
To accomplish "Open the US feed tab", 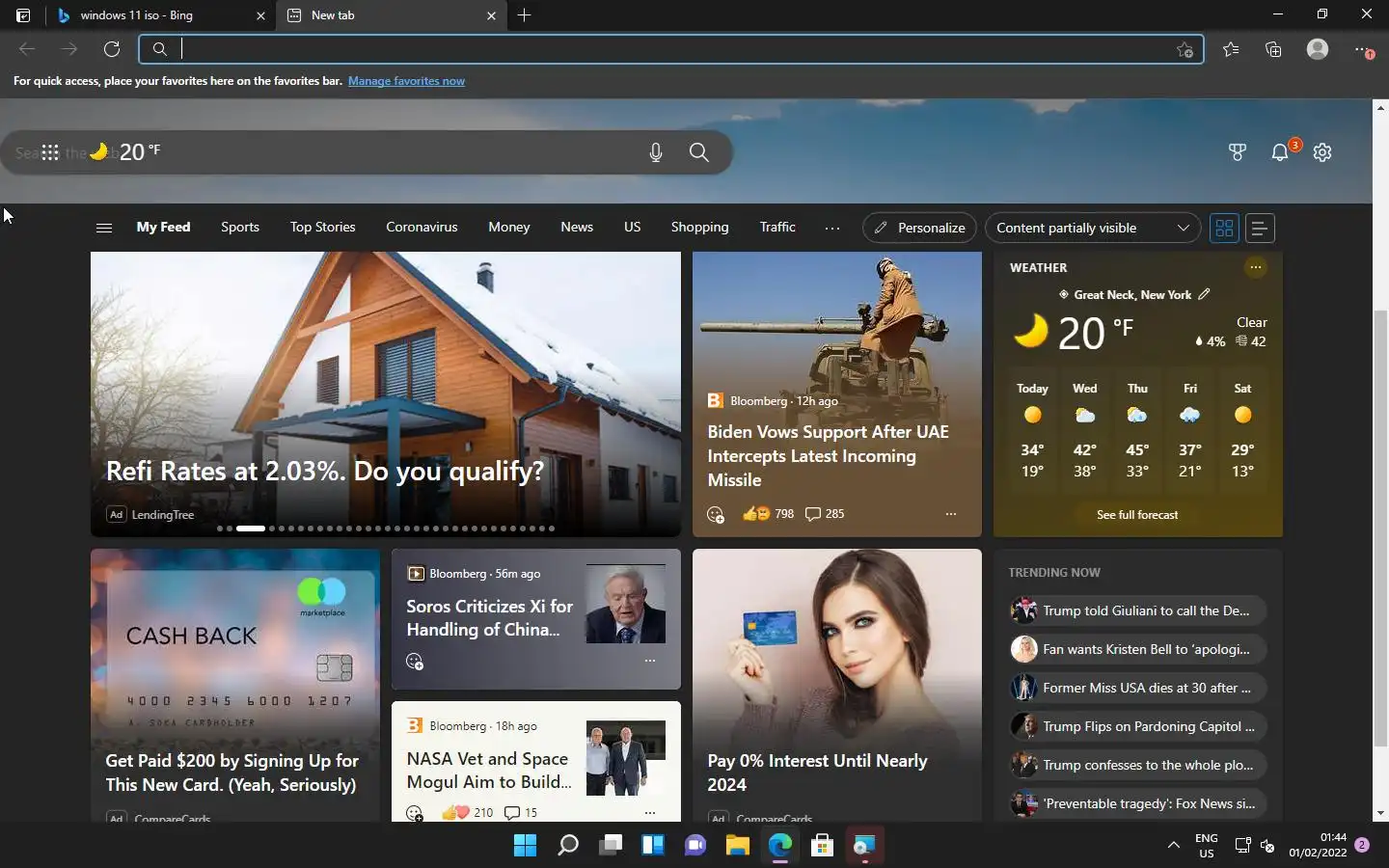I will pyautogui.click(x=632, y=227).
